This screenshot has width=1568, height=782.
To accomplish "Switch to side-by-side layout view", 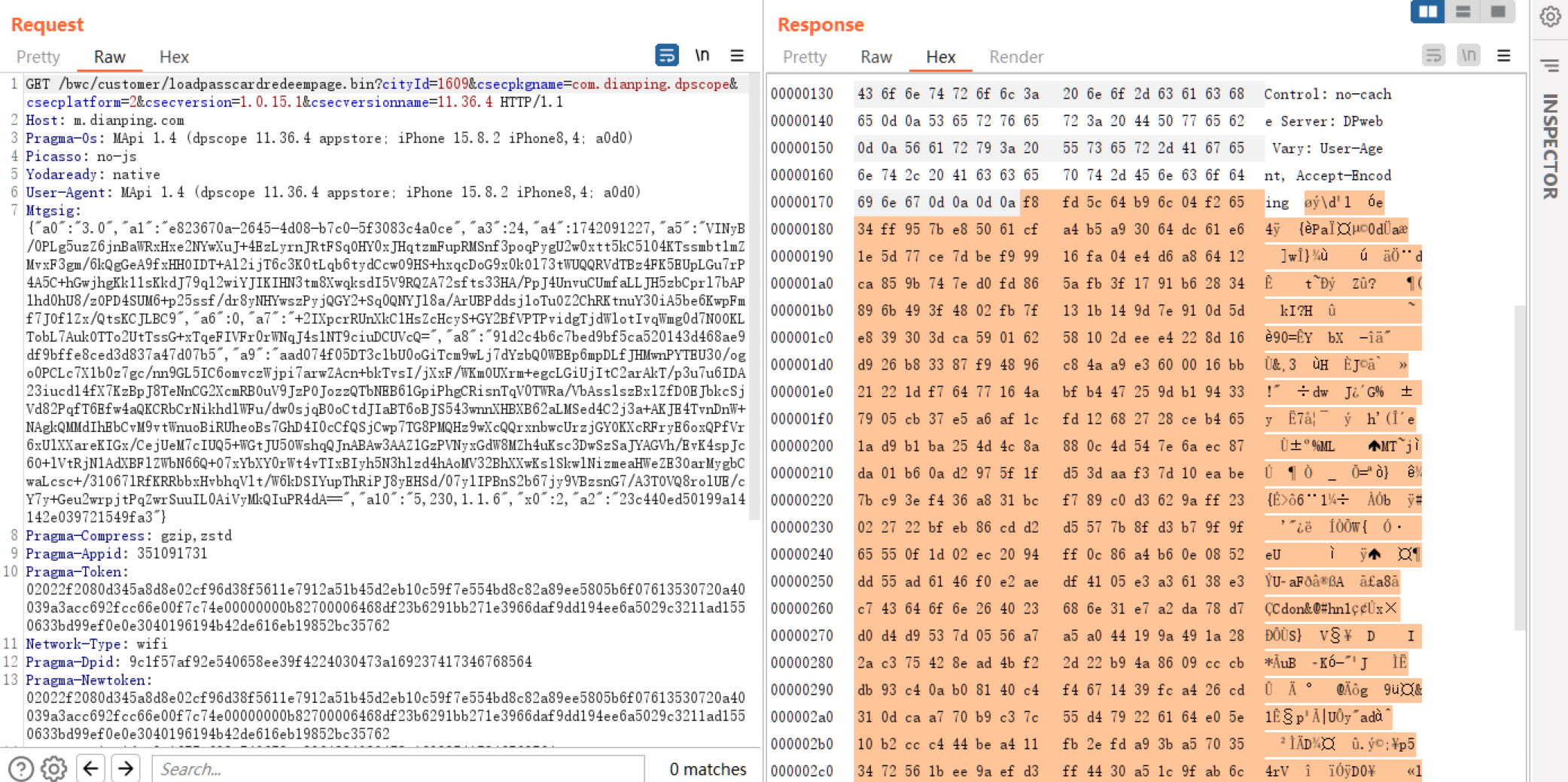I will pos(1427,12).
